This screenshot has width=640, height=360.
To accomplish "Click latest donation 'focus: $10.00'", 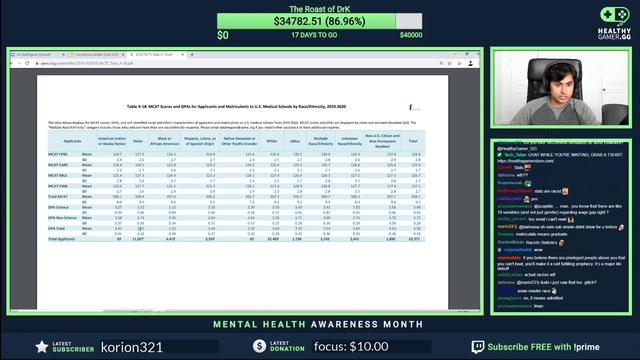I will point(351,347).
